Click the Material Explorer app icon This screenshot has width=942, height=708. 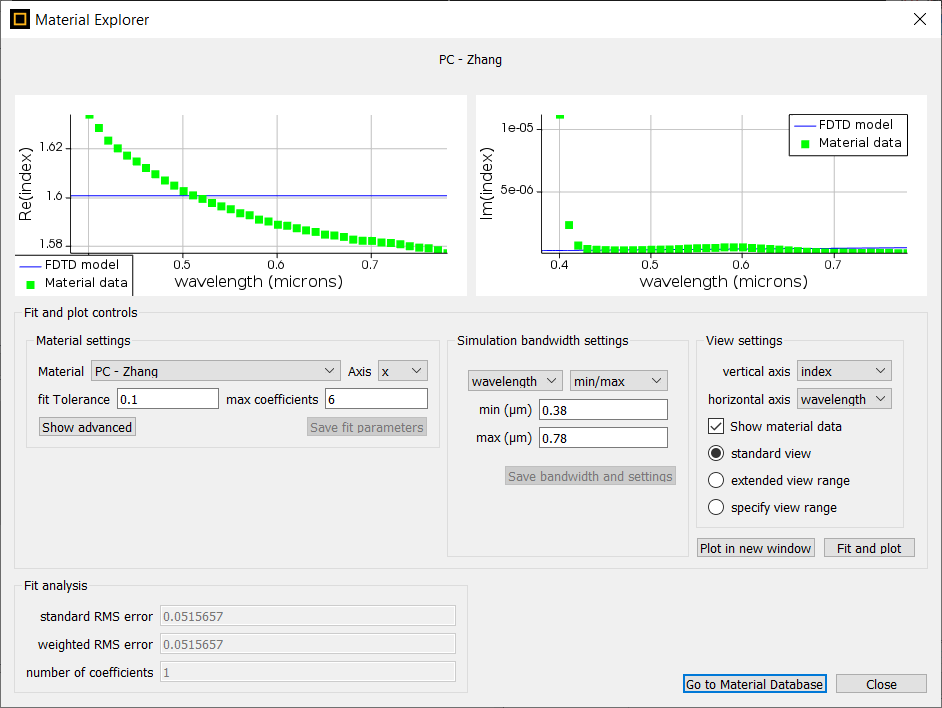coord(20,19)
